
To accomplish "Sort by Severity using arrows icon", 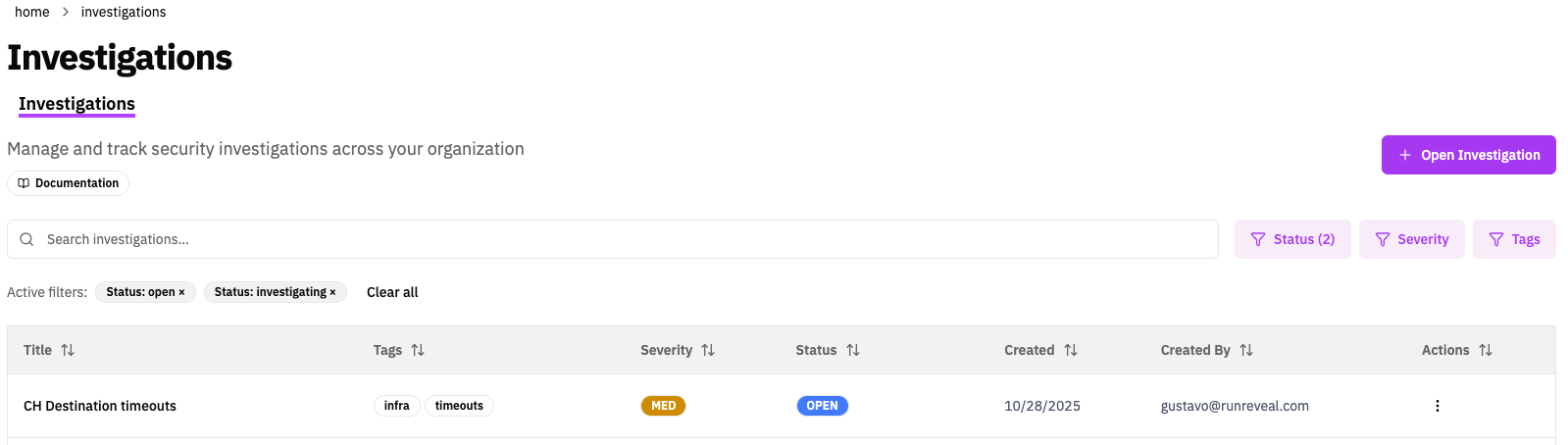I will click(x=708, y=350).
